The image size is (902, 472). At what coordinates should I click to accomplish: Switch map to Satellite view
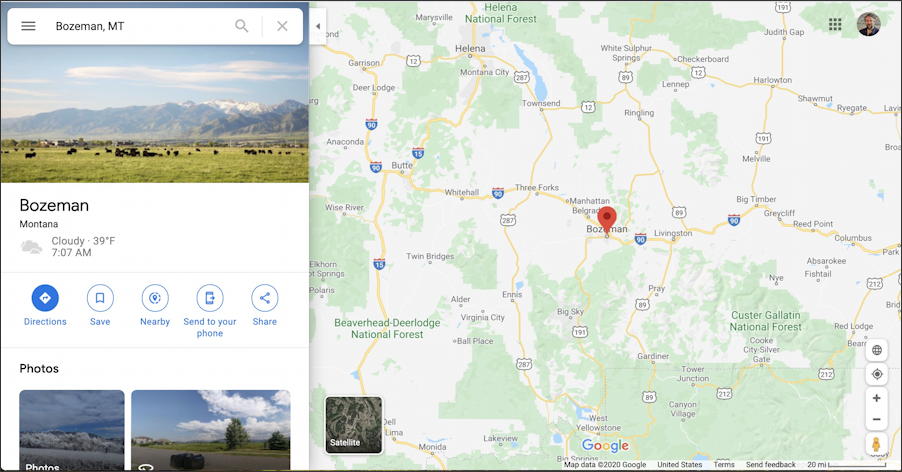(353, 425)
